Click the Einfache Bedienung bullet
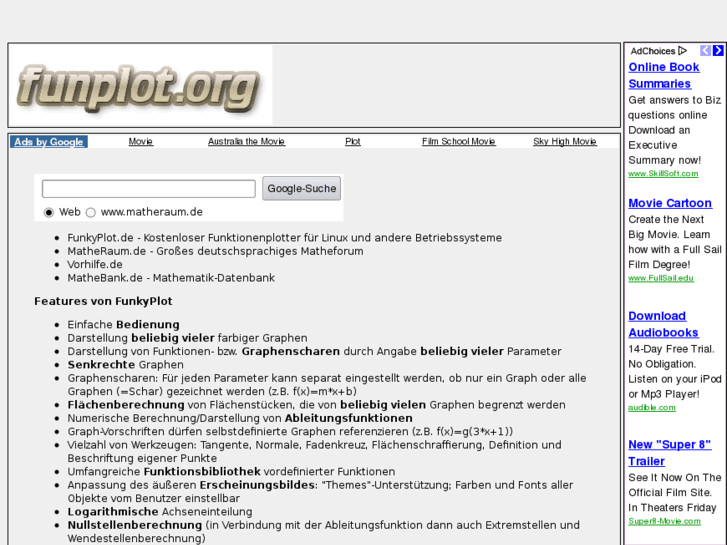 click(x=123, y=325)
